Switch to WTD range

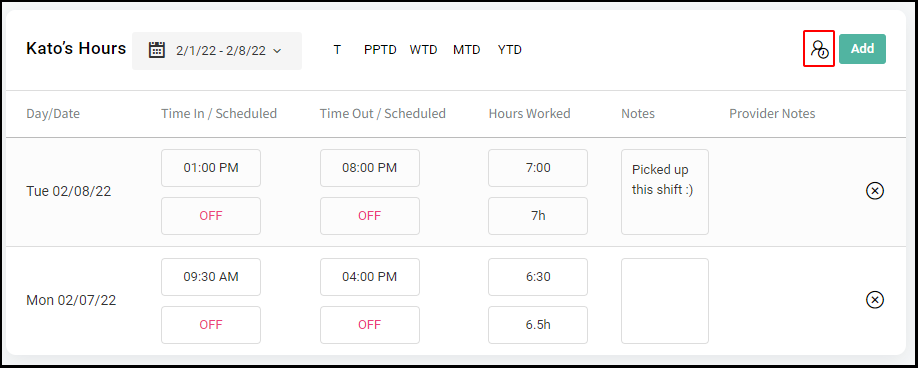coord(423,50)
